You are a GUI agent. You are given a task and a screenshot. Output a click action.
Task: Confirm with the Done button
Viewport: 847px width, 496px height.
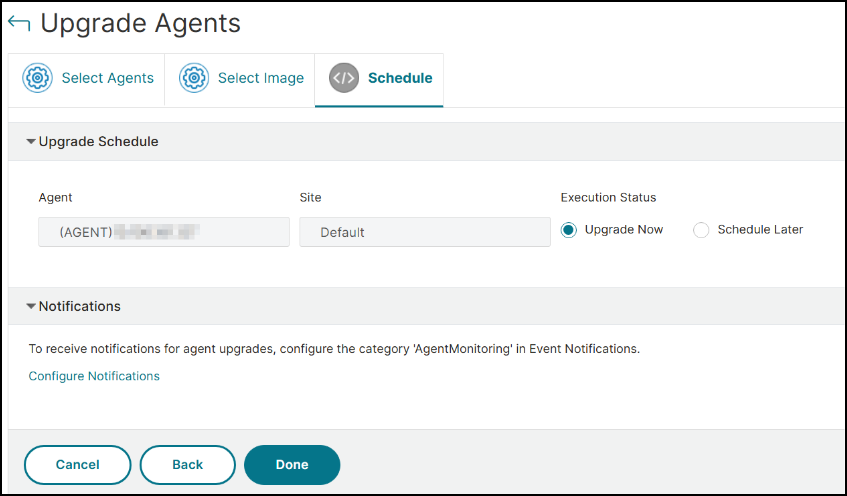(x=292, y=464)
